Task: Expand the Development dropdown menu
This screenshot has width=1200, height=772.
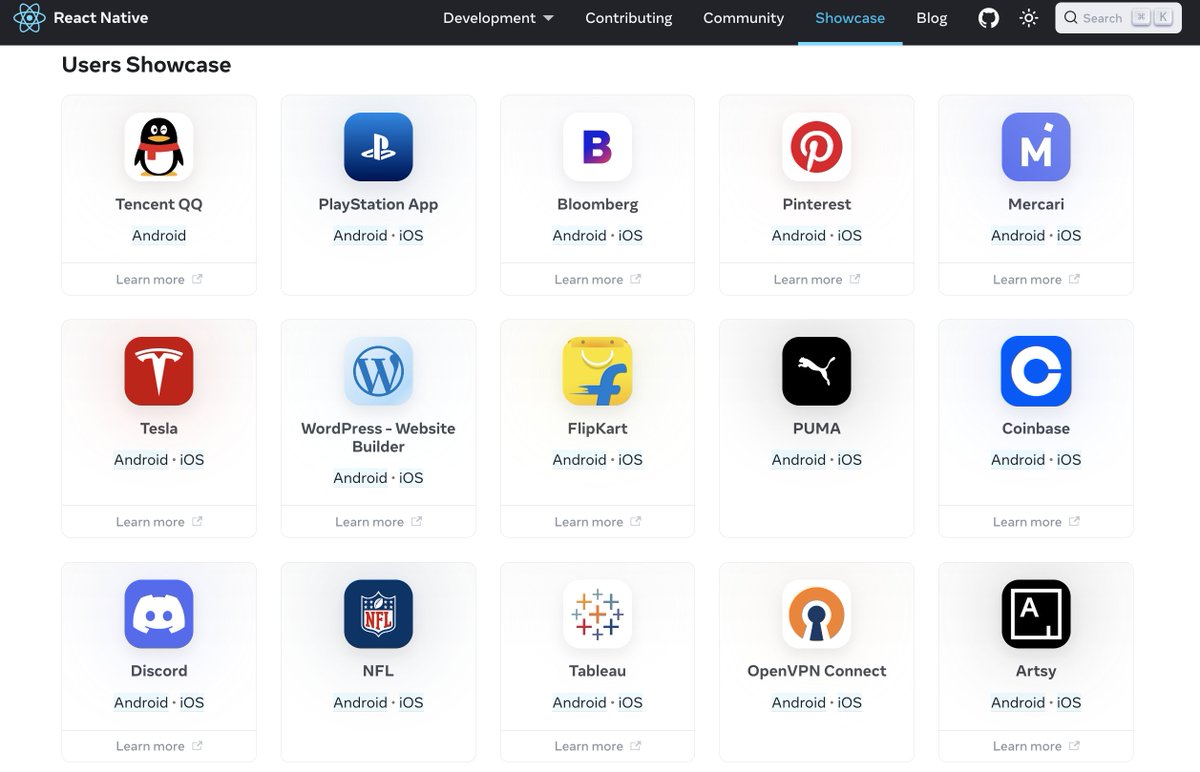Action: tap(498, 17)
